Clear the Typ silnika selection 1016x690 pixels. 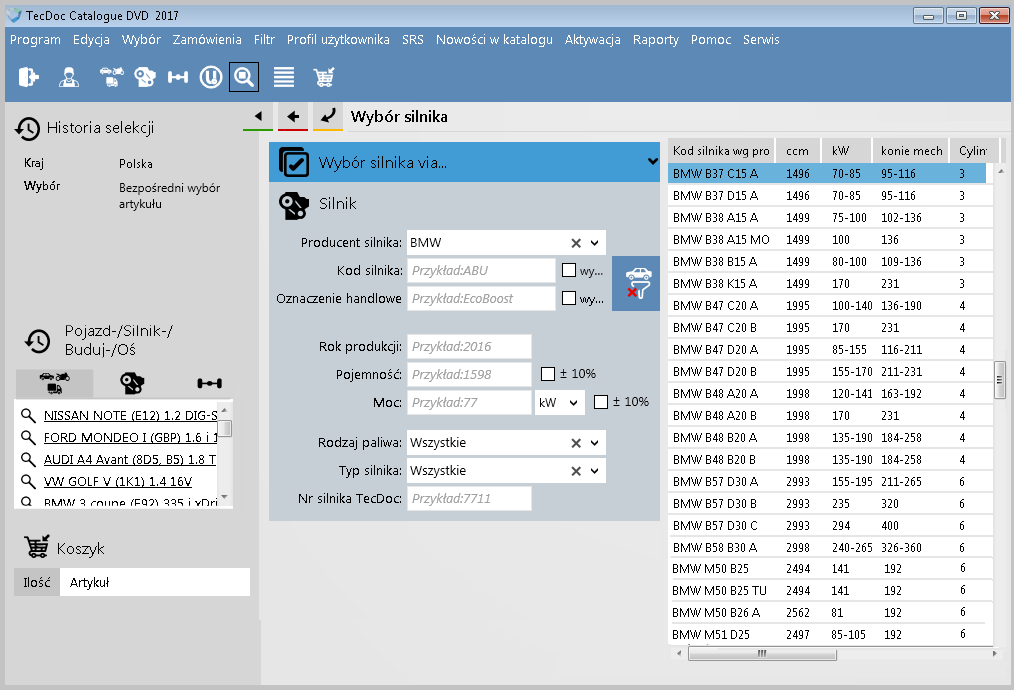click(575, 471)
